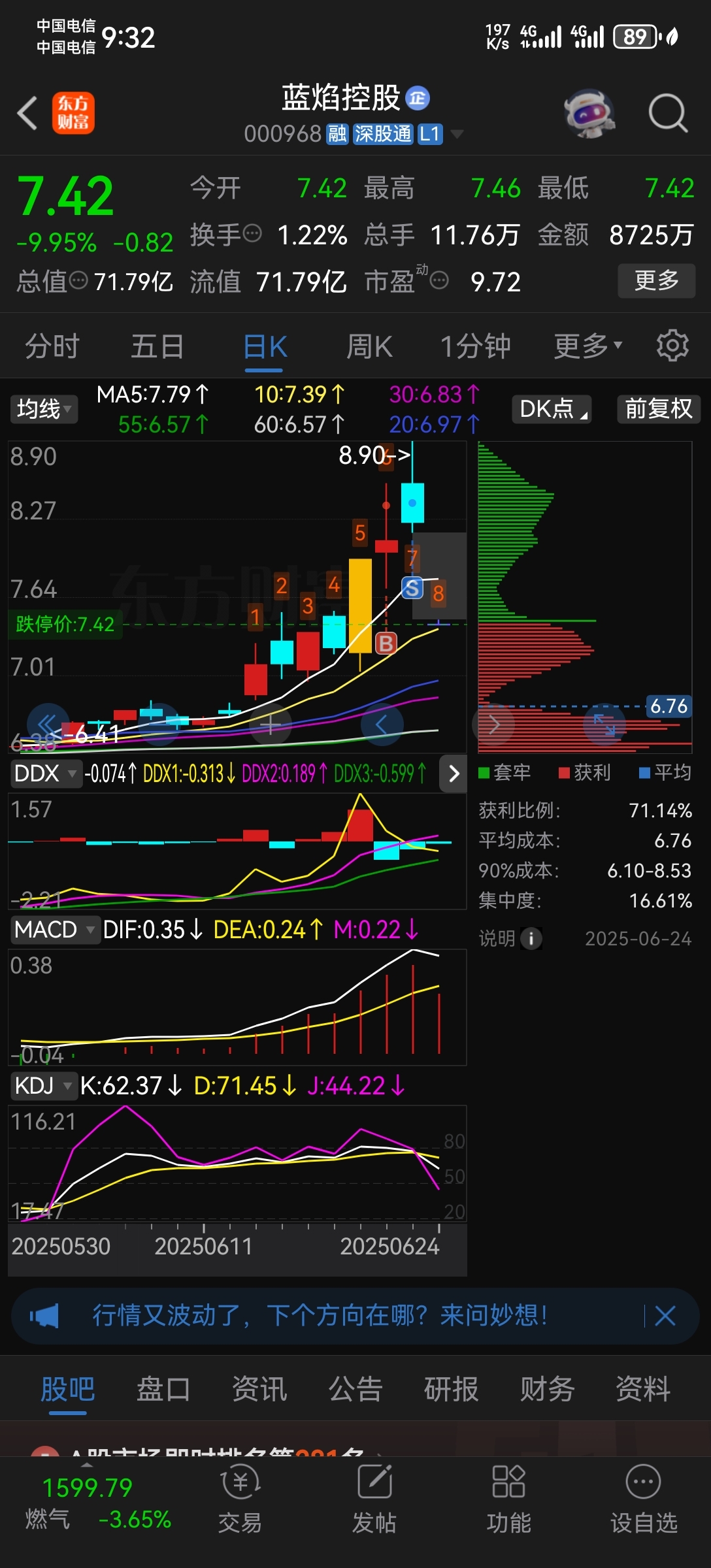Image resolution: width=711 pixels, height=1568 pixels.
Task: Tap the 融 margin badge
Action: click(x=337, y=134)
